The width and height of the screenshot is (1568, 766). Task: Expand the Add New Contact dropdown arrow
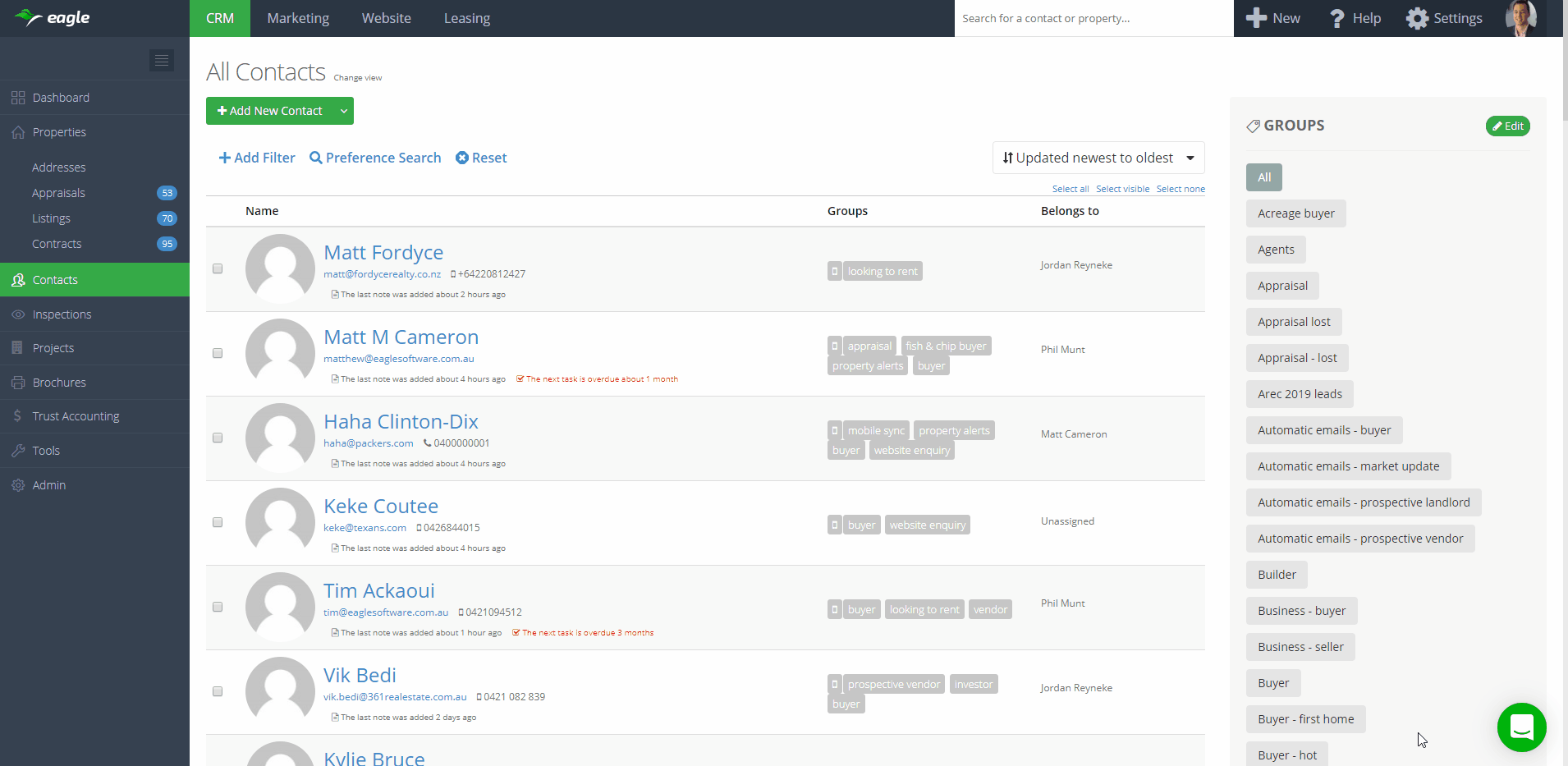[344, 111]
